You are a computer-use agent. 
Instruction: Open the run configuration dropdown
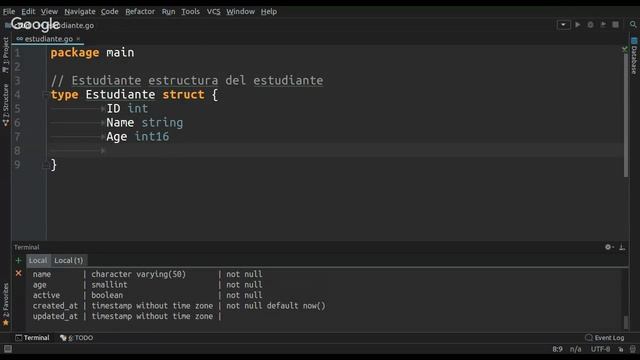click(x=563, y=25)
